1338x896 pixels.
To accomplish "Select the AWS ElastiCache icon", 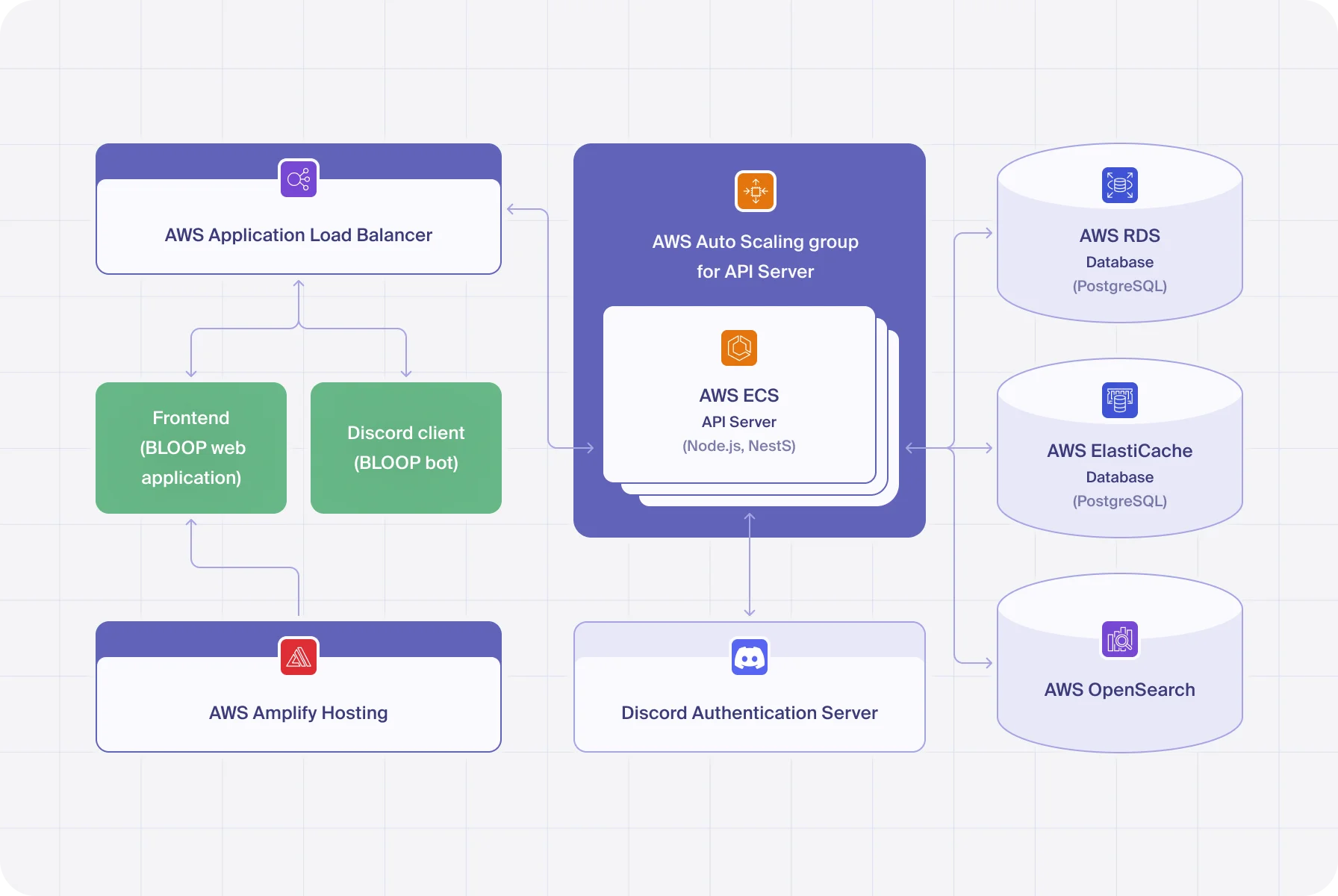I will tap(1119, 400).
